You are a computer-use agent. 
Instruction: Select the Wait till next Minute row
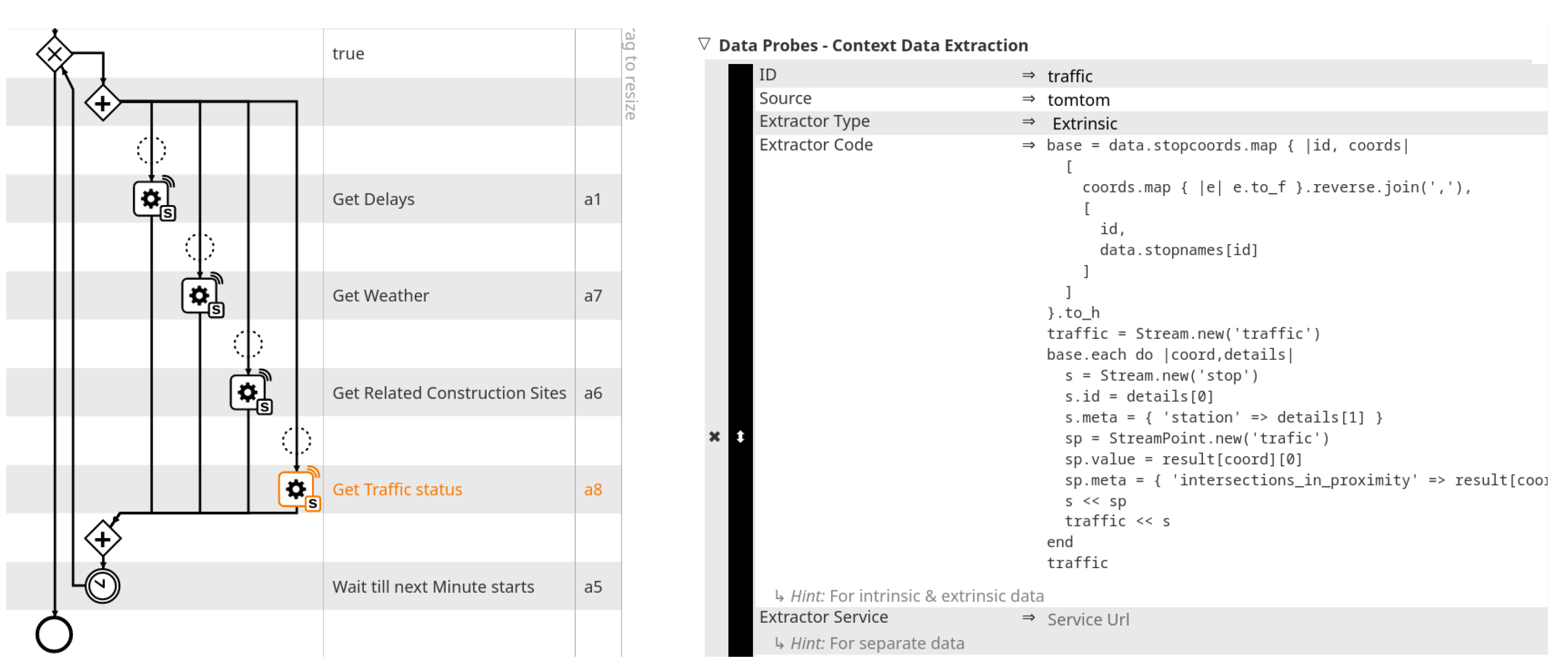click(433, 586)
